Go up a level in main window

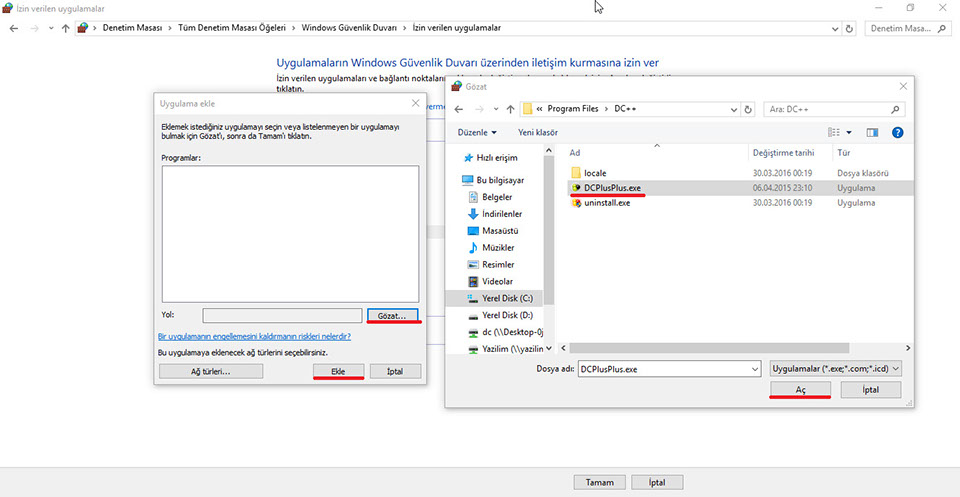[66, 28]
